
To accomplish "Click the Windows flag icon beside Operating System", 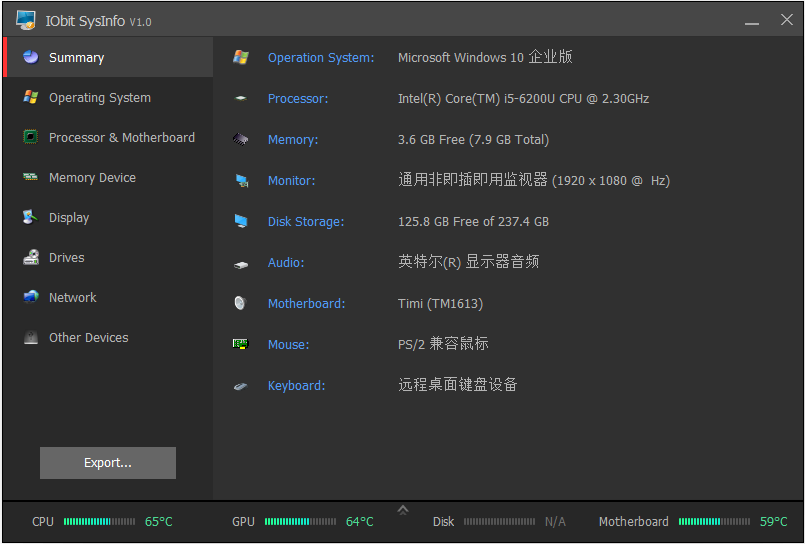I will [x=31, y=97].
